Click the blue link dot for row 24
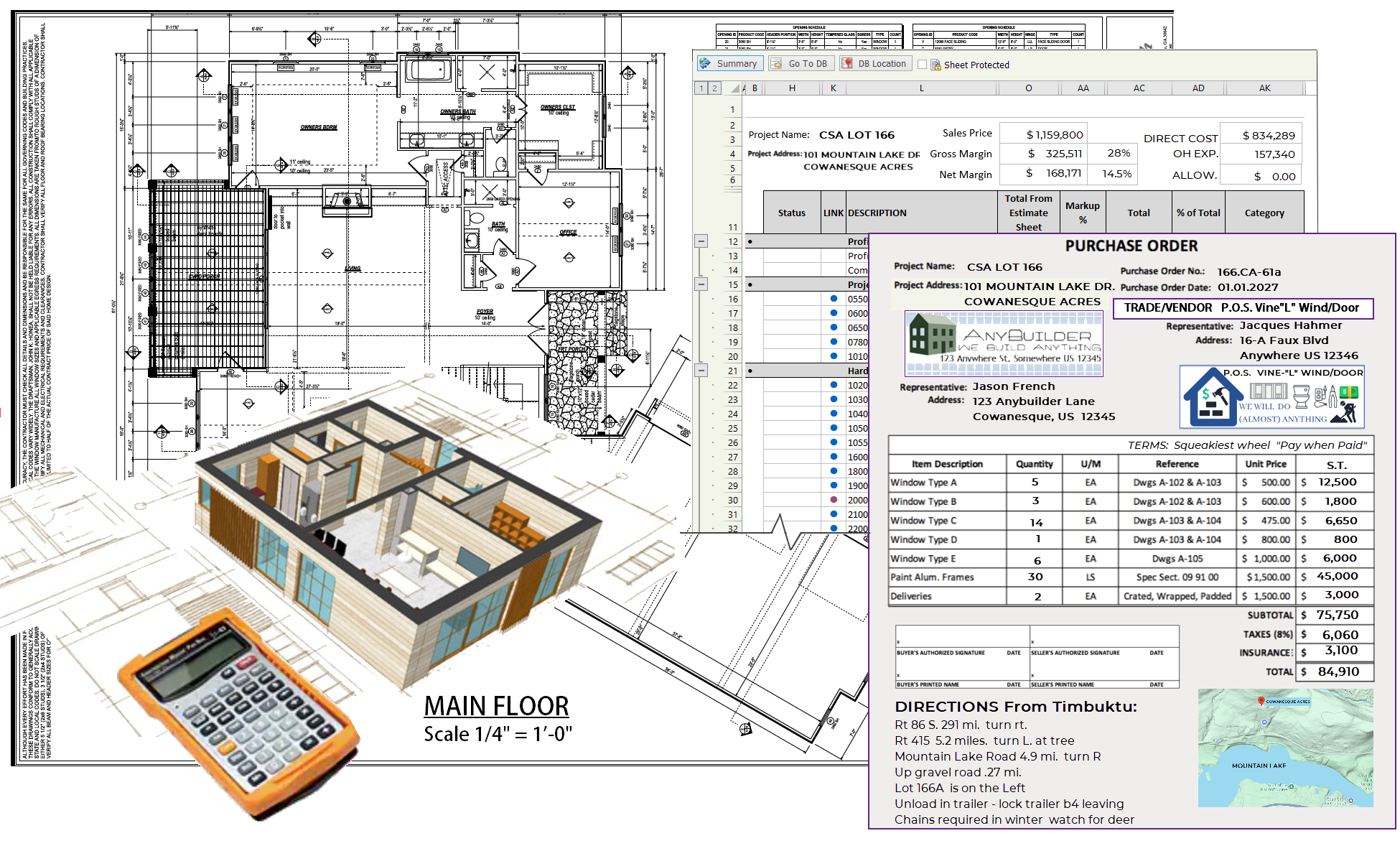This screenshot has height=846, width=1400. point(834,414)
